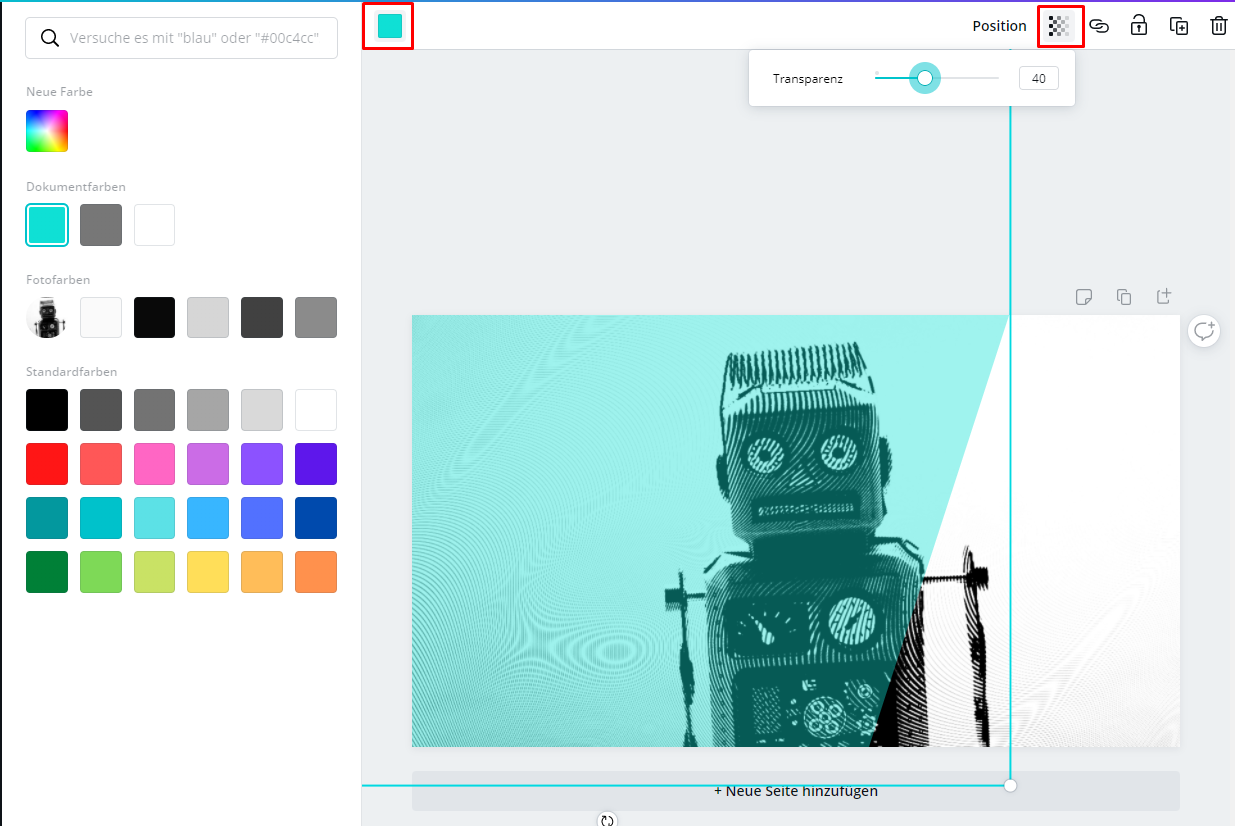The height and width of the screenshot is (826, 1235).
Task: Open the rainbow Neue Farbe picker
Action: click(x=47, y=131)
